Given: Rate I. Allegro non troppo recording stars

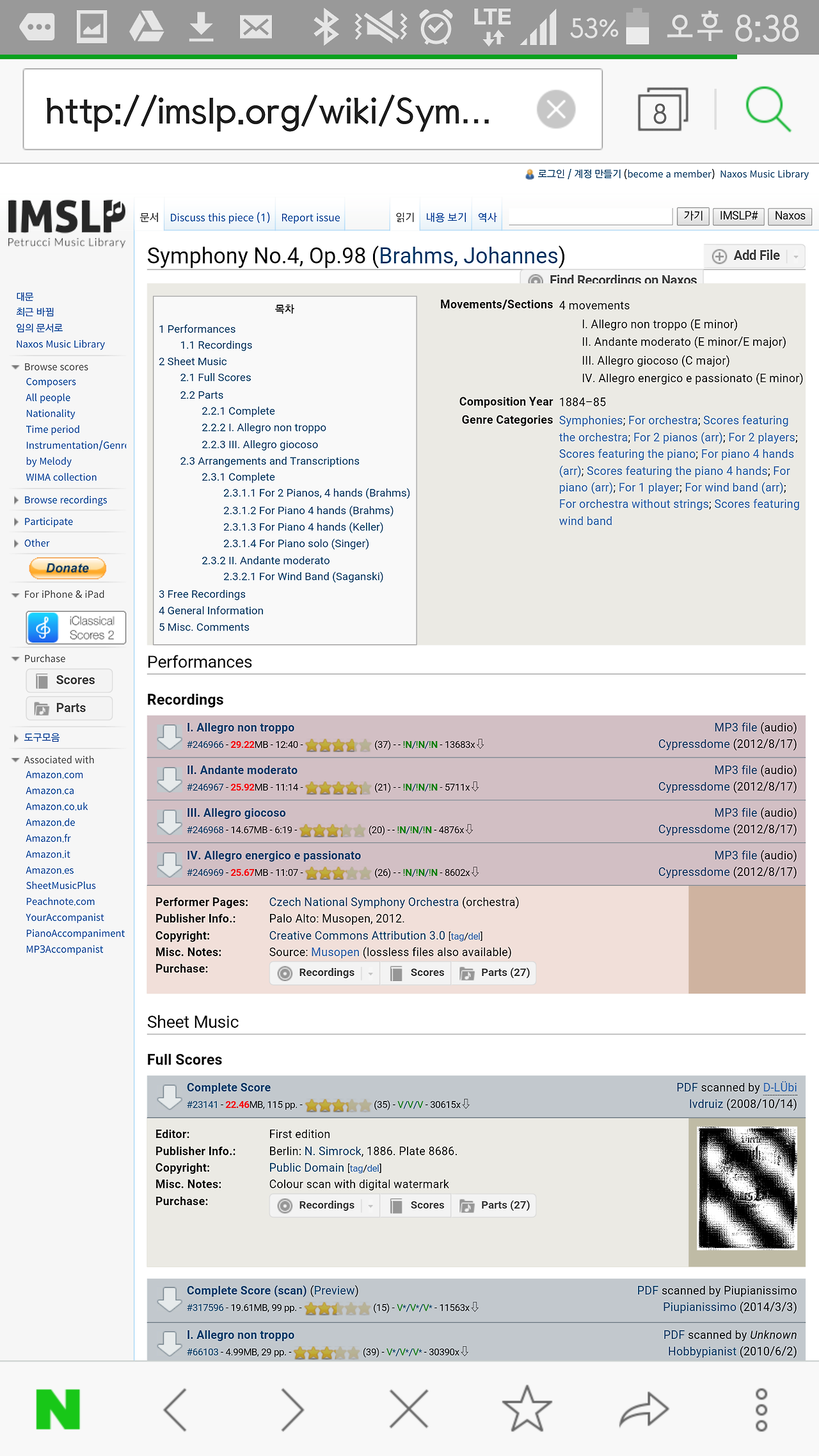Looking at the screenshot, I should point(338,745).
